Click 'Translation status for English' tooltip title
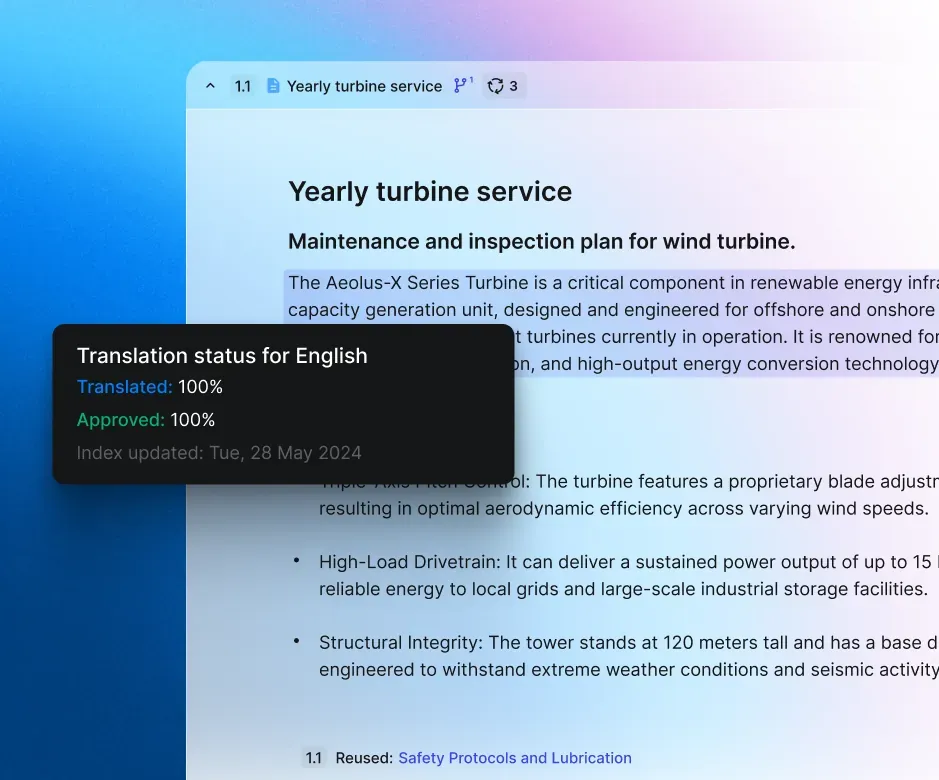939x780 pixels. pyautogui.click(x=222, y=356)
